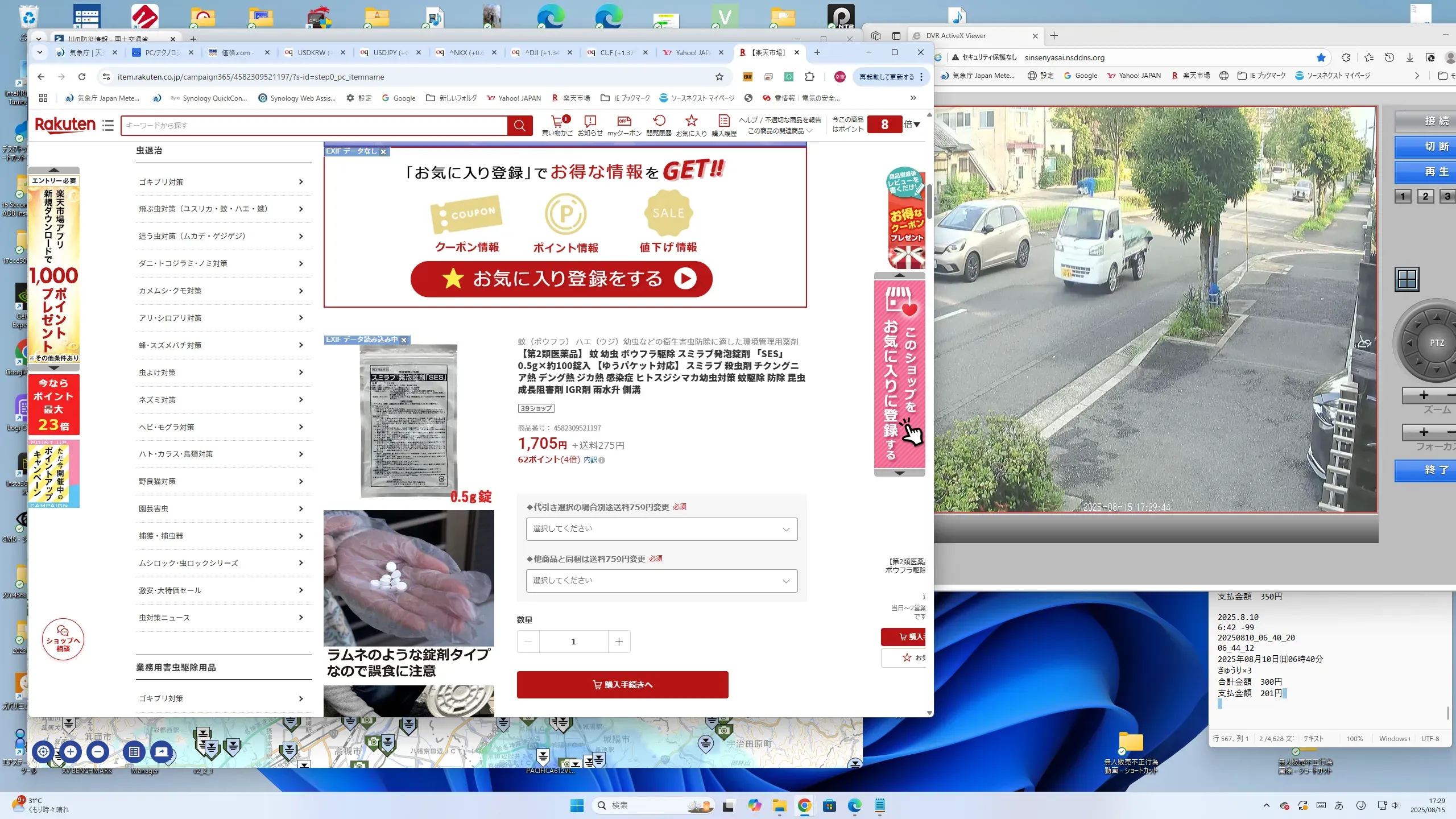The height and width of the screenshot is (819, 1456).
Task: Open 代引き選択 shipping option dropdown
Action: (x=661, y=529)
